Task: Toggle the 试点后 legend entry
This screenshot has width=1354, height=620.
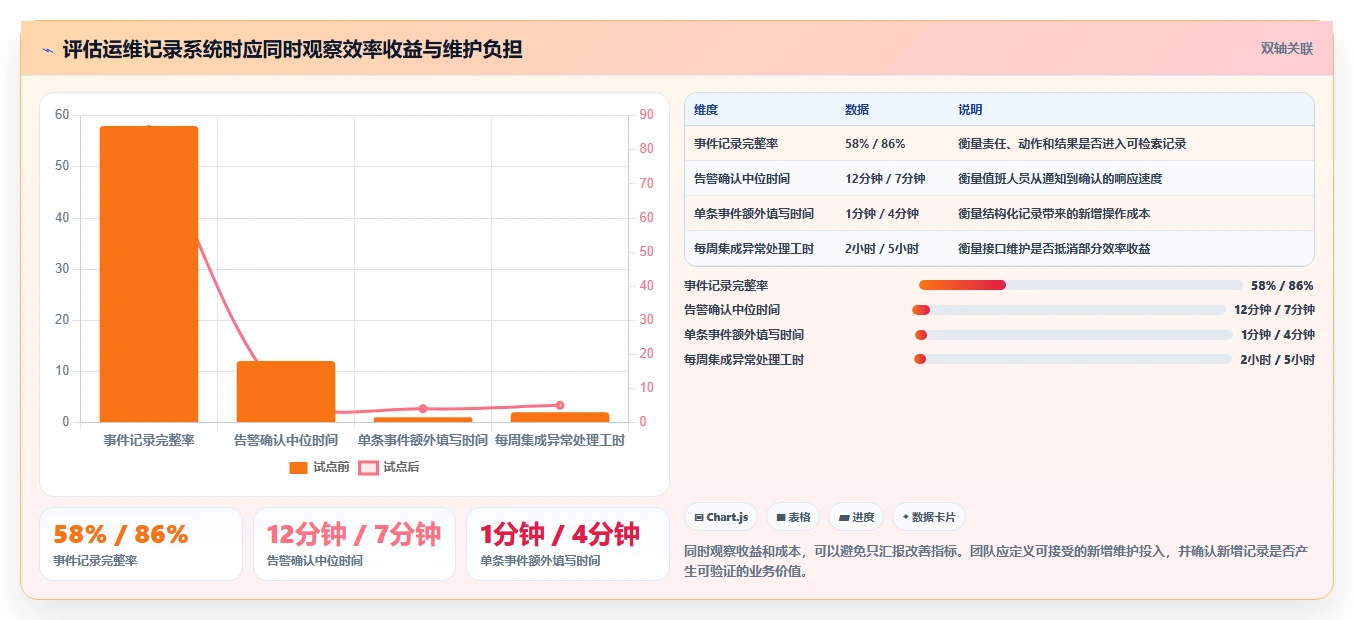Action: tap(389, 467)
